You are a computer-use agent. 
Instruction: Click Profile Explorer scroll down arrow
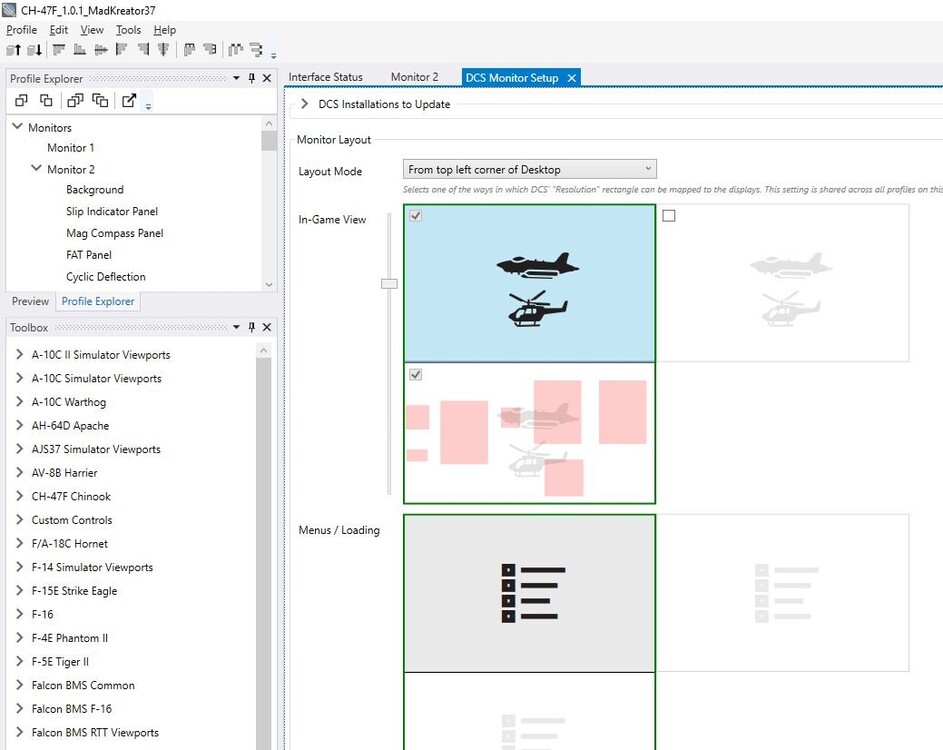tap(269, 284)
